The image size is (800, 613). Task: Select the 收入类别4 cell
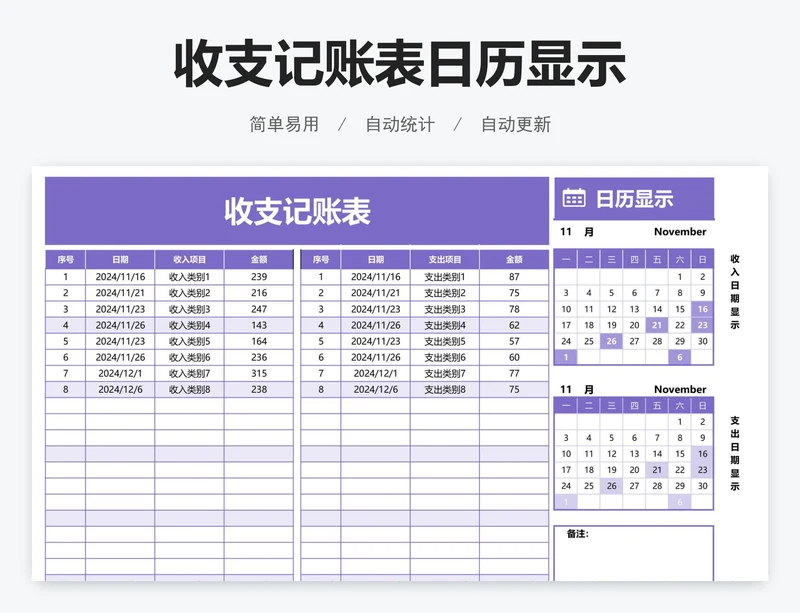[x=189, y=325]
